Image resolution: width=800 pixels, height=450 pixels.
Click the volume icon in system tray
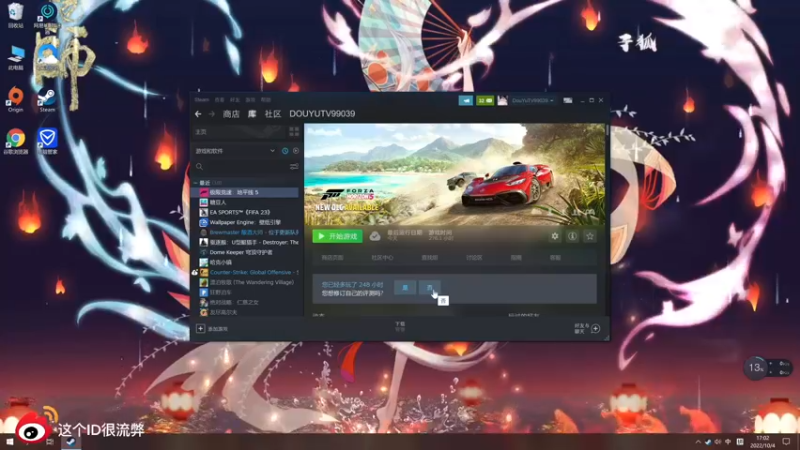coord(718,442)
